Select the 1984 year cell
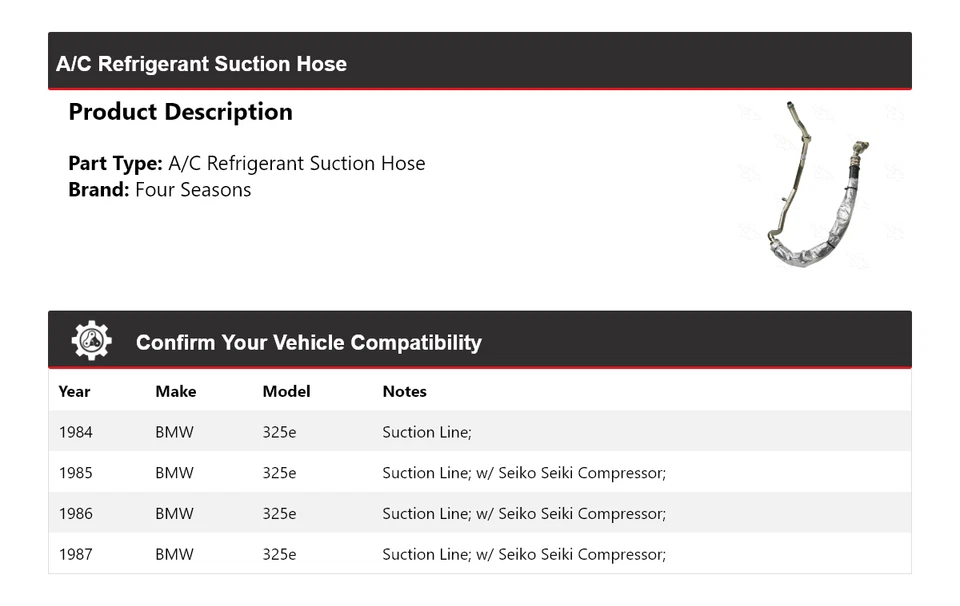 tap(75, 432)
